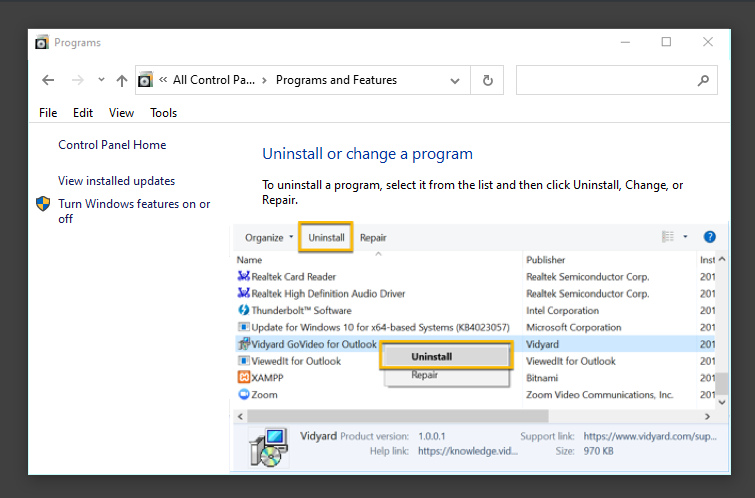This screenshot has height=498, width=755.
Task: Click the Realtek Audio Driver icon
Action: click(x=244, y=293)
